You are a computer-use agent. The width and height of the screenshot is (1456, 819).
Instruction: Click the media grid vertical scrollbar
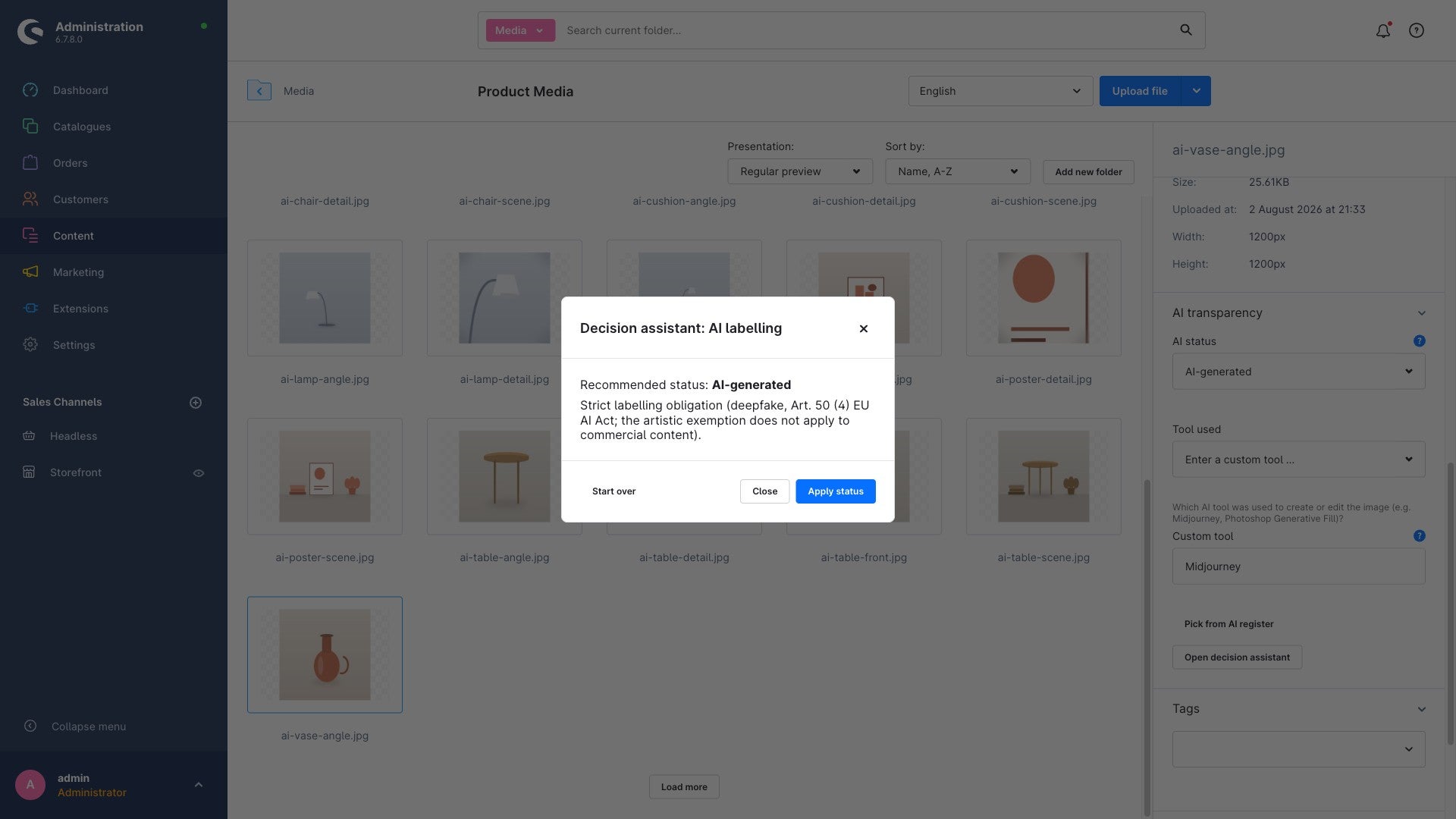(1147, 646)
